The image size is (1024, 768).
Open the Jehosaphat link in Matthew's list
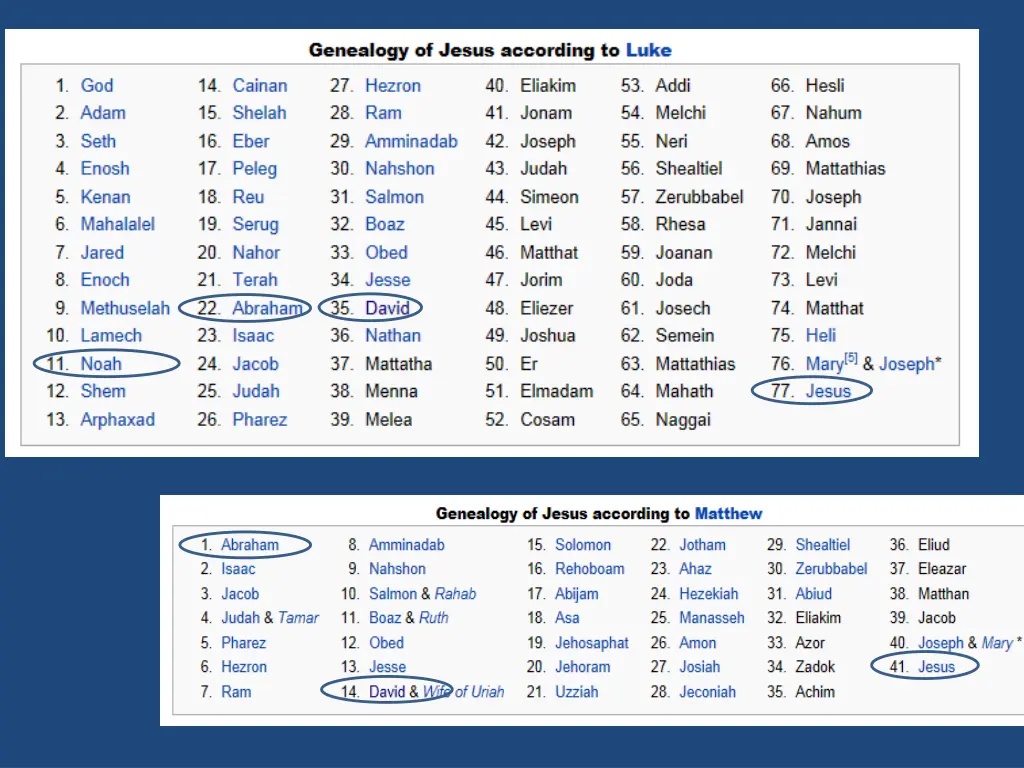[x=592, y=643]
